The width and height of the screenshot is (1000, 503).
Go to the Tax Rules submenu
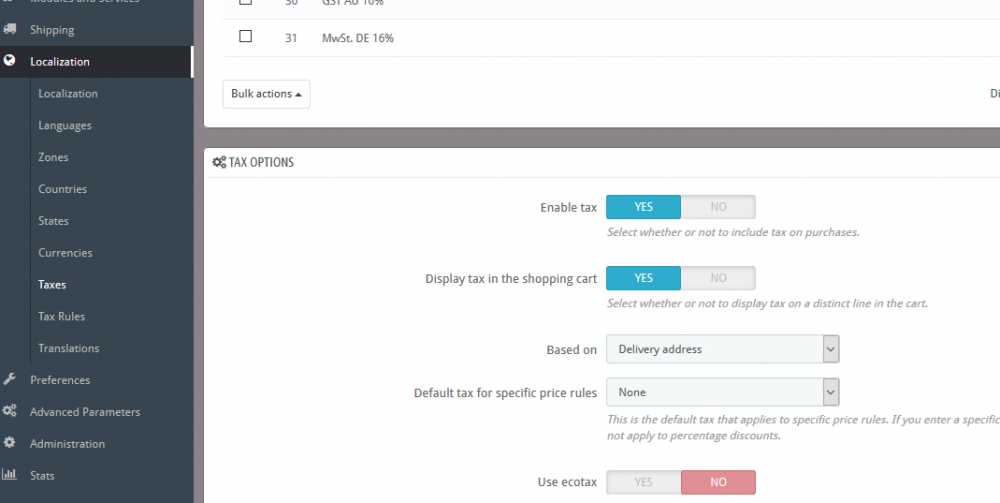(x=62, y=316)
